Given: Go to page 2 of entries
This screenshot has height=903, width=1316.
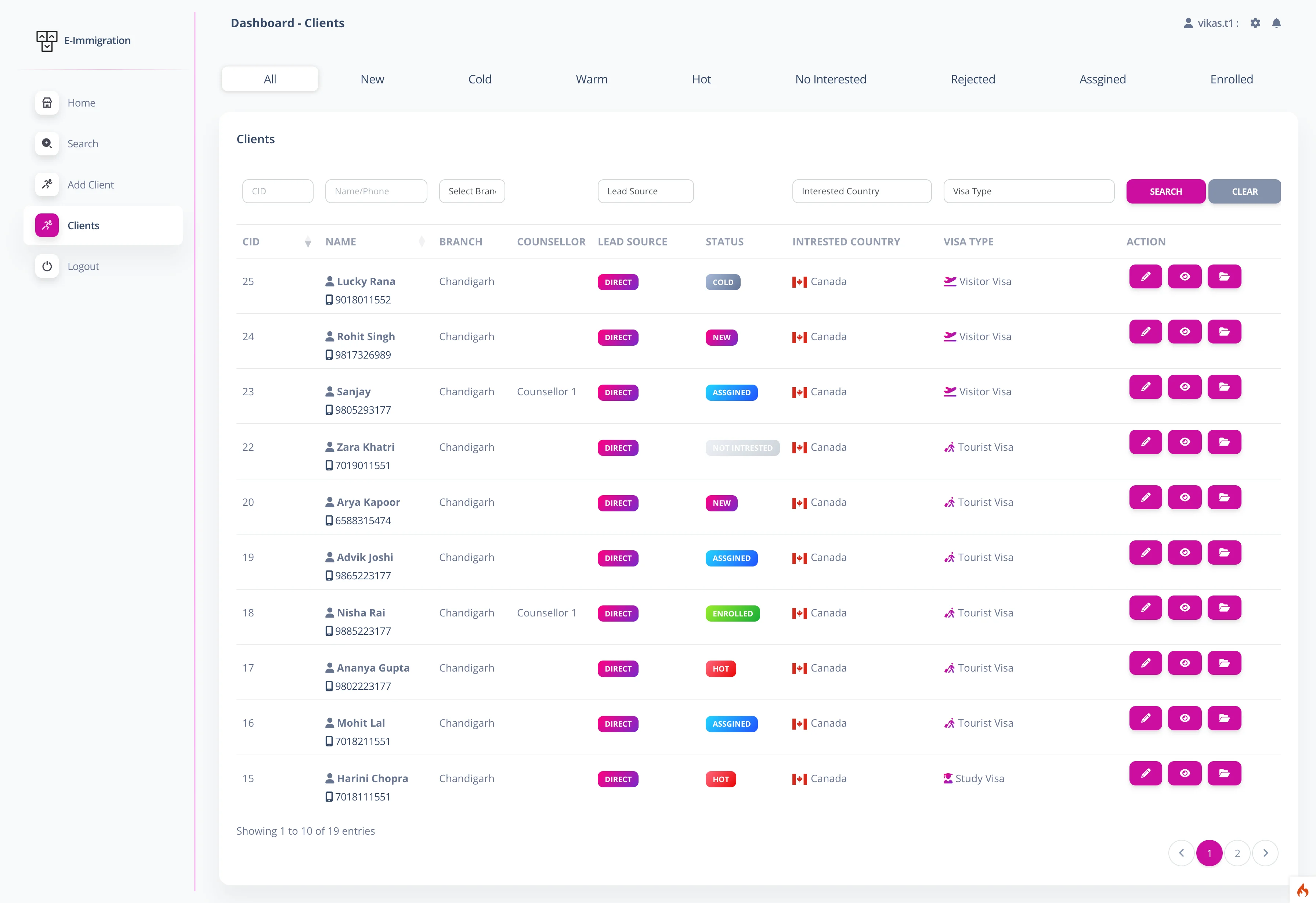Looking at the screenshot, I should [1237, 853].
